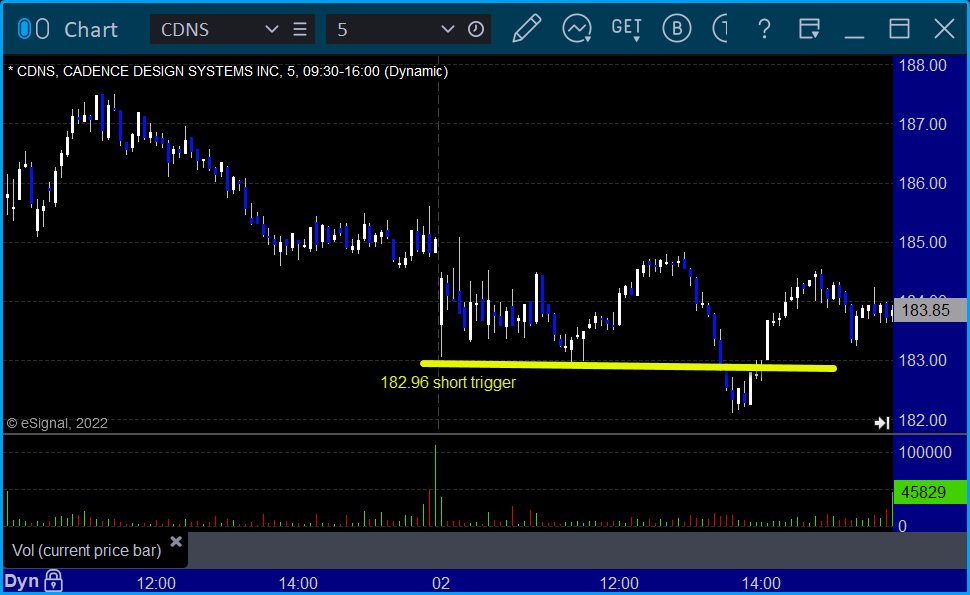Open the studies chart-line icon
The width and height of the screenshot is (970, 595).
click(x=577, y=28)
